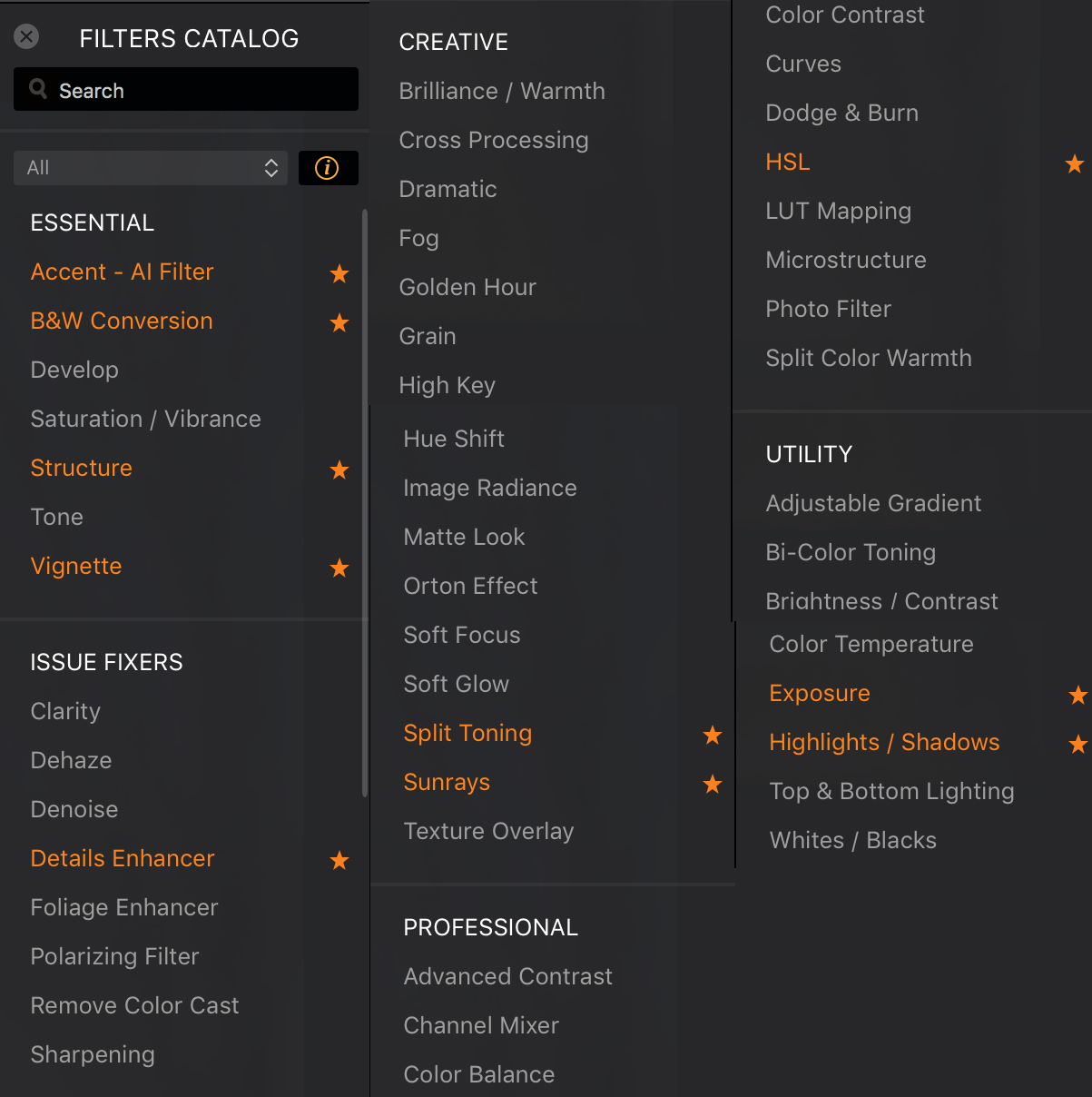Viewport: 1092px width, 1097px height.
Task: Click the star beside HSL filter
Action: point(1075,163)
